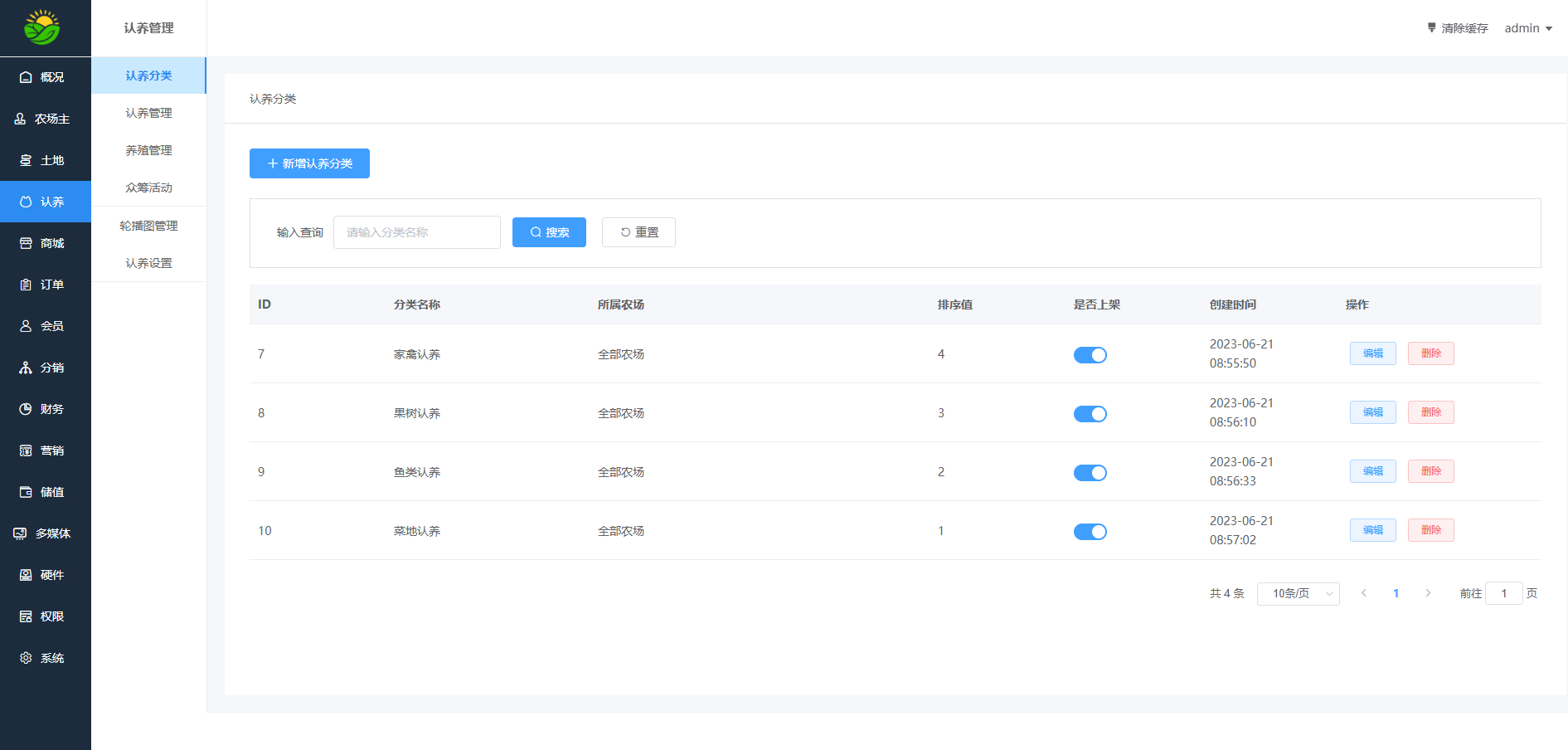Toggle 上架 switch for 菜地认养 row
Screen dimensions: 1568x750
pos(1090,532)
